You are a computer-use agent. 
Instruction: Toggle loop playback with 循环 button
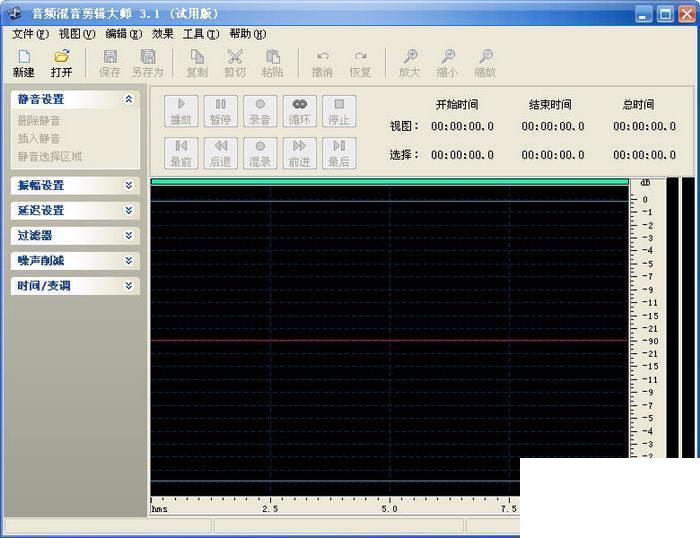pos(300,111)
